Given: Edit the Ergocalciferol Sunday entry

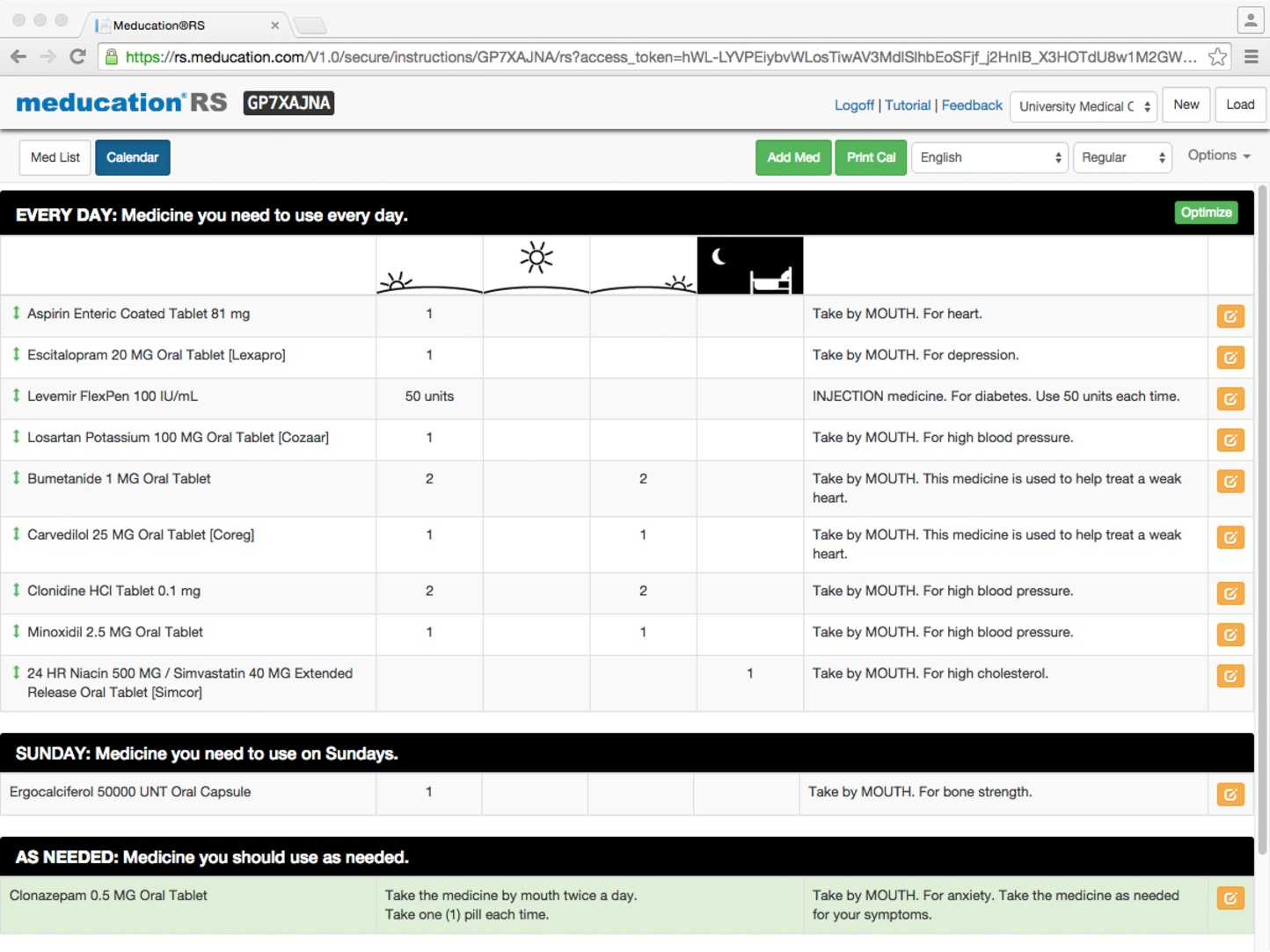Looking at the screenshot, I should tap(1230, 795).
